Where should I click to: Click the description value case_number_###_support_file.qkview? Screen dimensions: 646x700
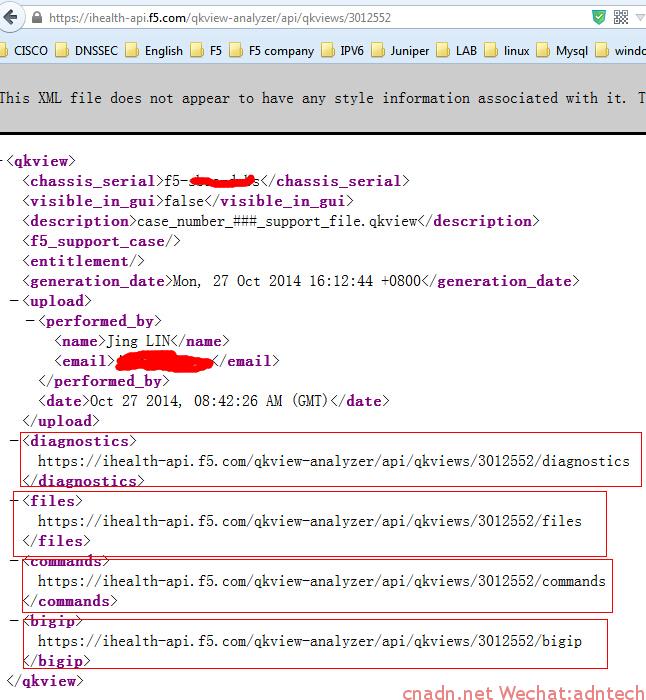277,221
